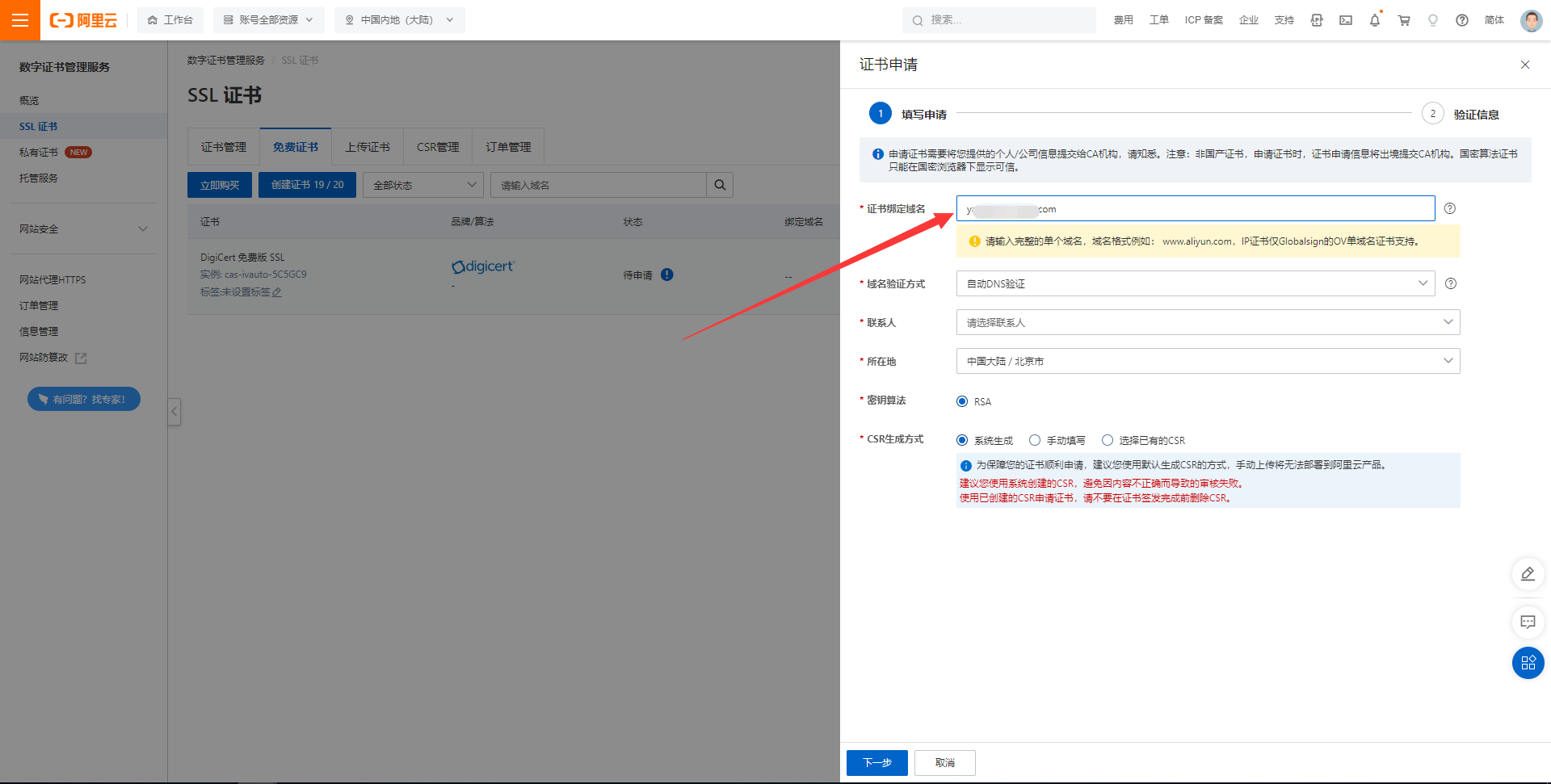This screenshot has width=1551, height=784.
Task: Switch language via 简体
Action: click(x=1494, y=20)
